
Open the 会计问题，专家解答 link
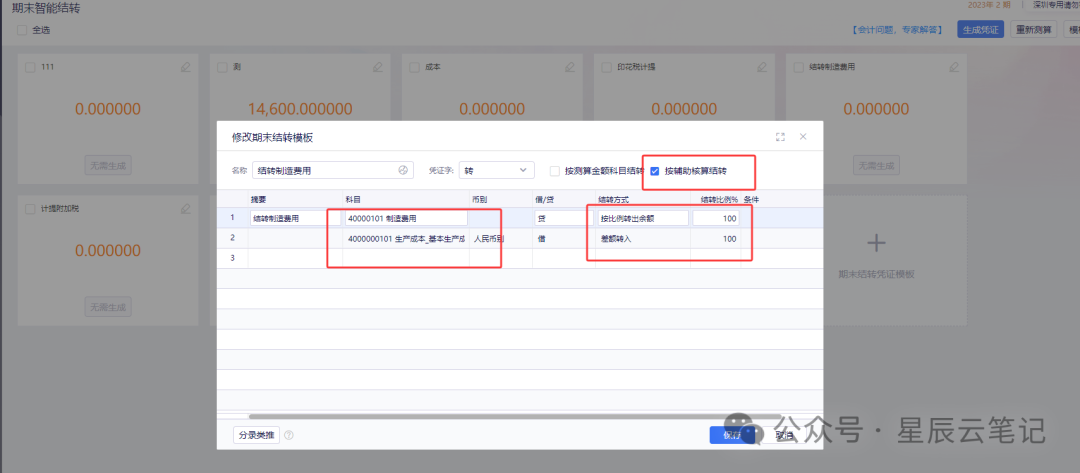coord(897,30)
